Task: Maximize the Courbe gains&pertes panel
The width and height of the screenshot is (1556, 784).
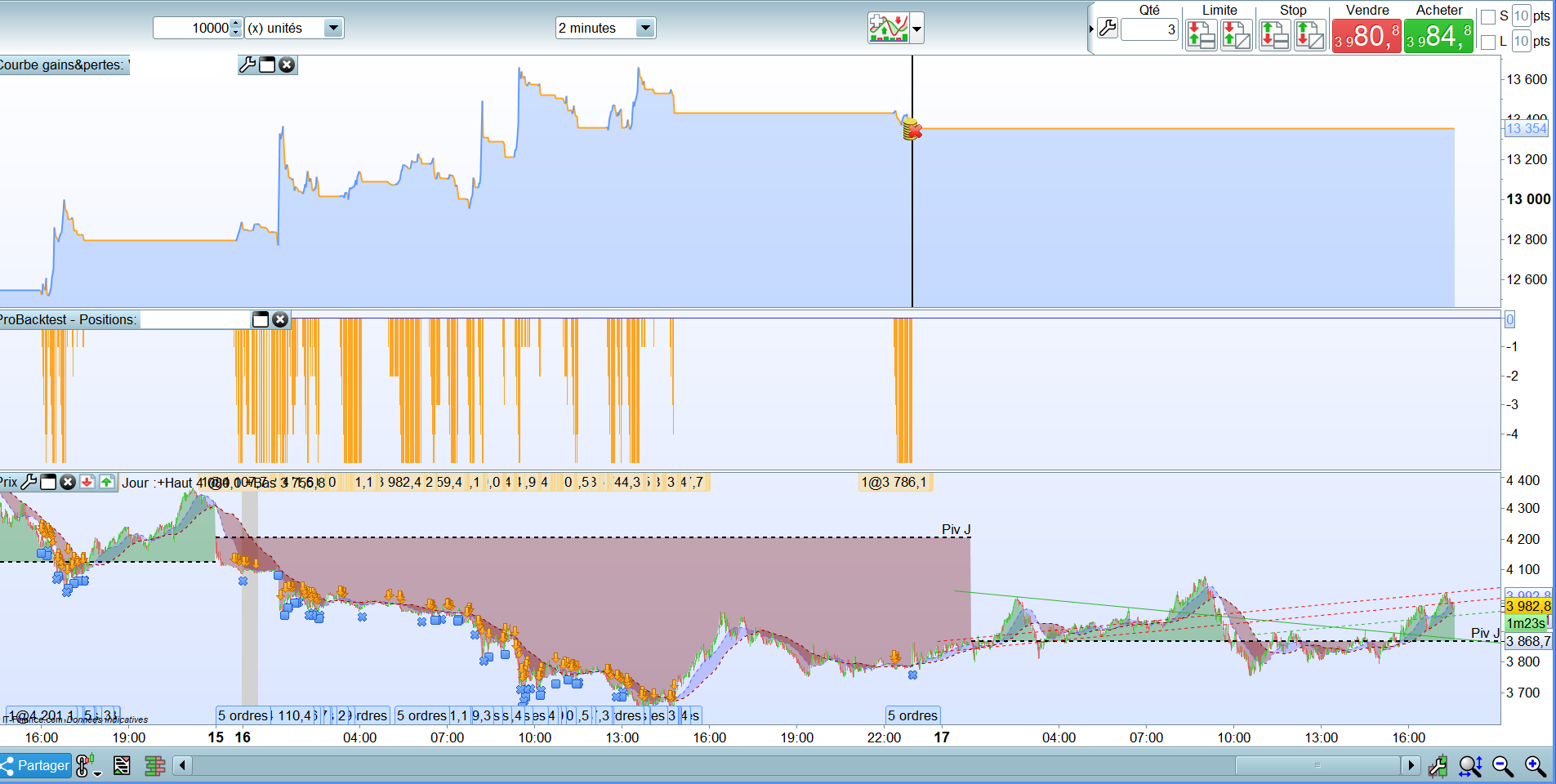Action: (x=267, y=65)
